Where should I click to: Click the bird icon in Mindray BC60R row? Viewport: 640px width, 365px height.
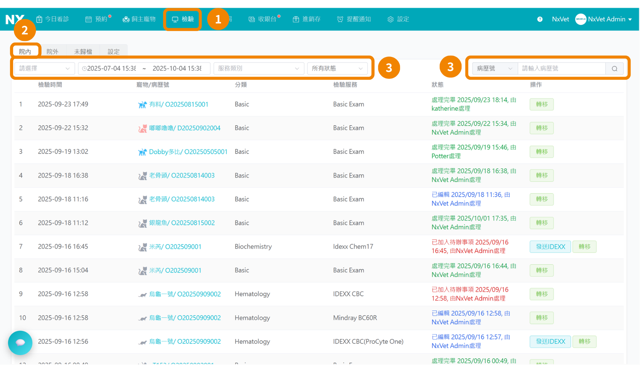click(x=142, y=318)
